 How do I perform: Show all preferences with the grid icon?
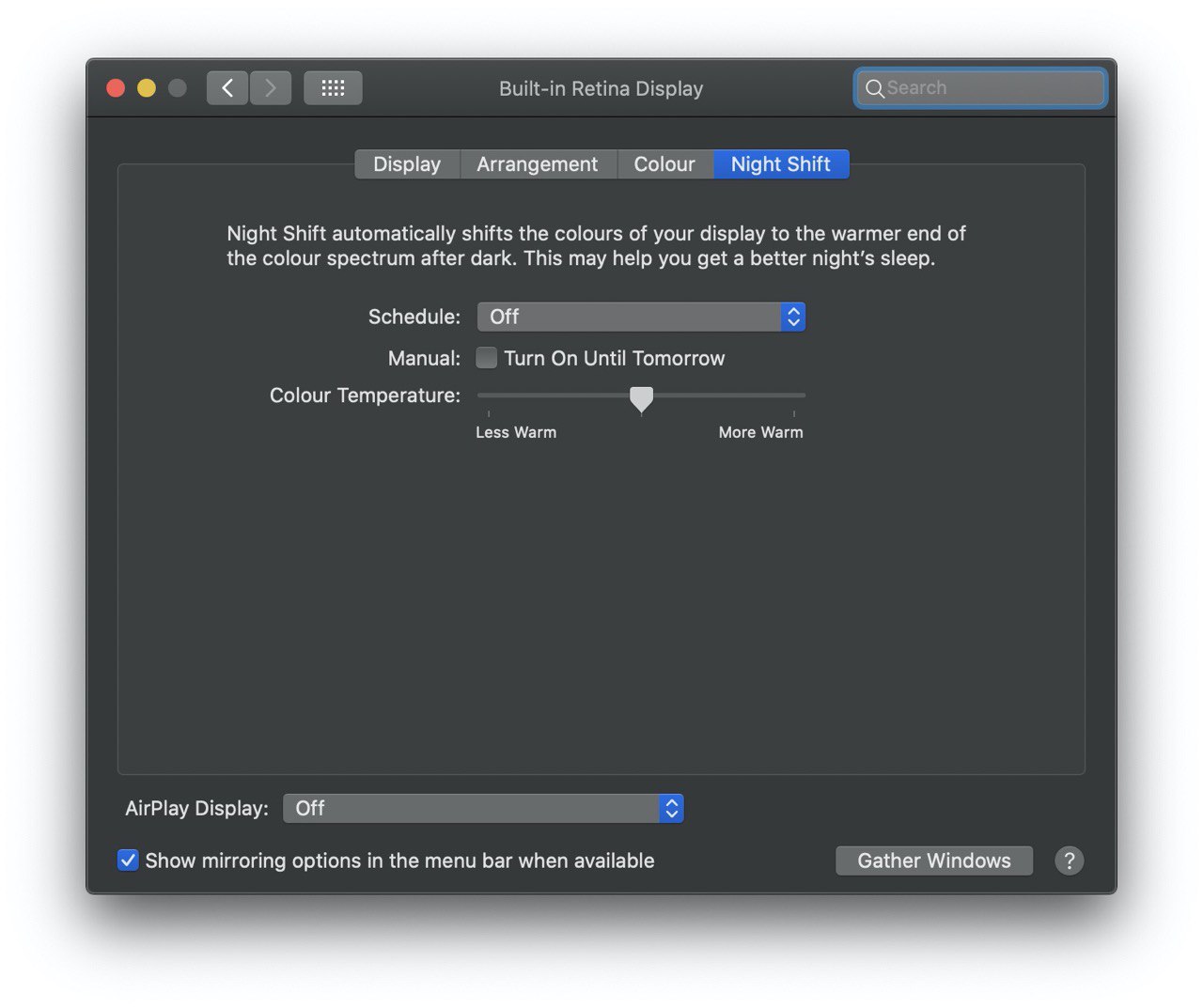[x=333, y=88]
